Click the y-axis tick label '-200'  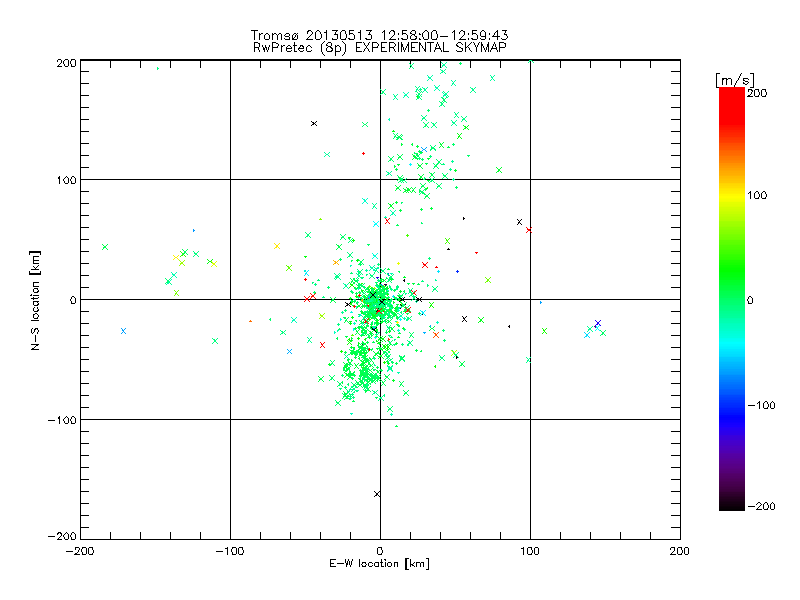tap(62, 536)
